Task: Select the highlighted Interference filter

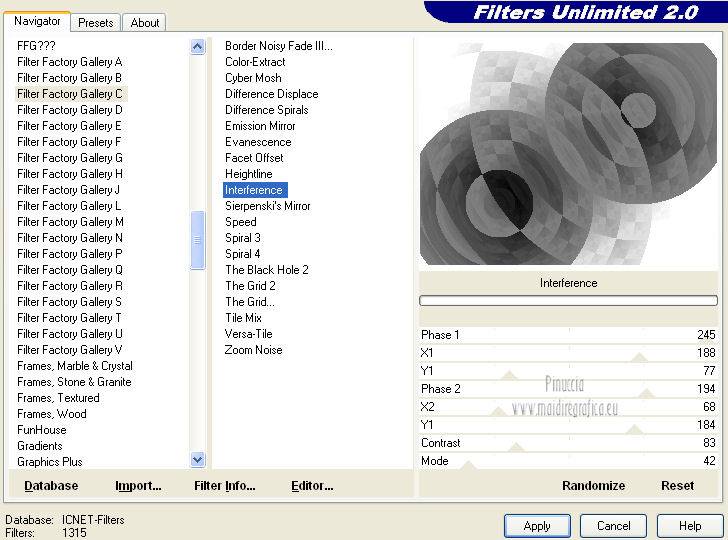Action: pyautogui.click(x=255, y=190)
